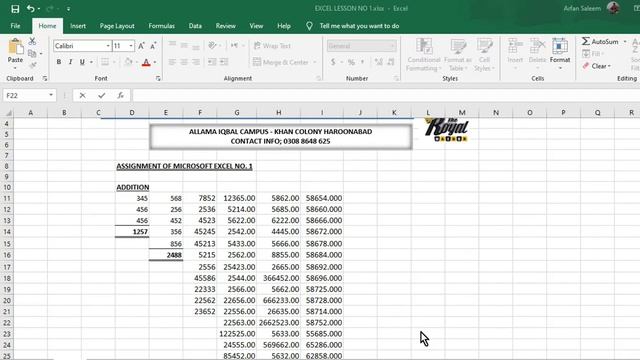Click Decrease Decimal icon

point(391,62)
